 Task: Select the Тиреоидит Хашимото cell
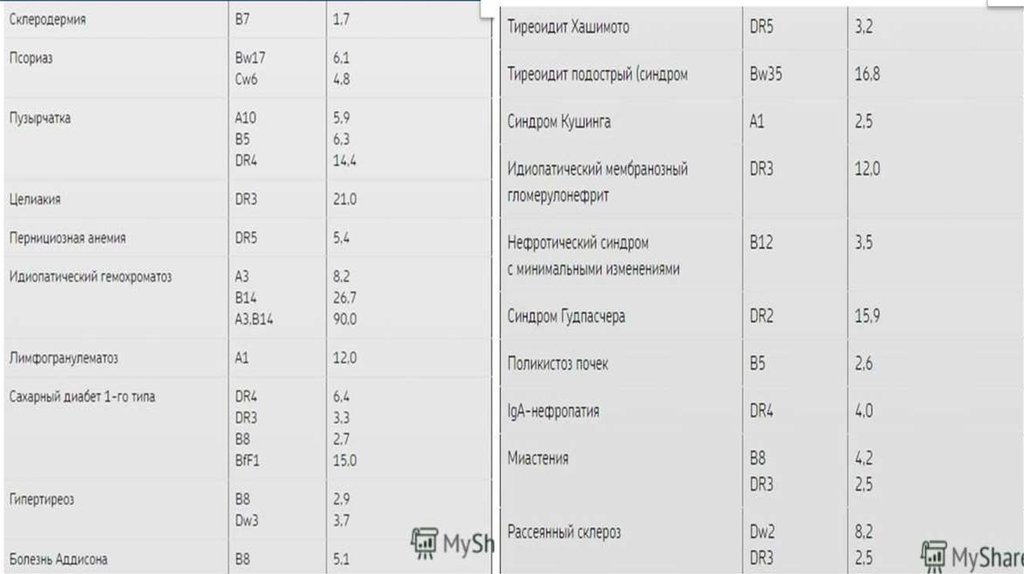(568, 27)
